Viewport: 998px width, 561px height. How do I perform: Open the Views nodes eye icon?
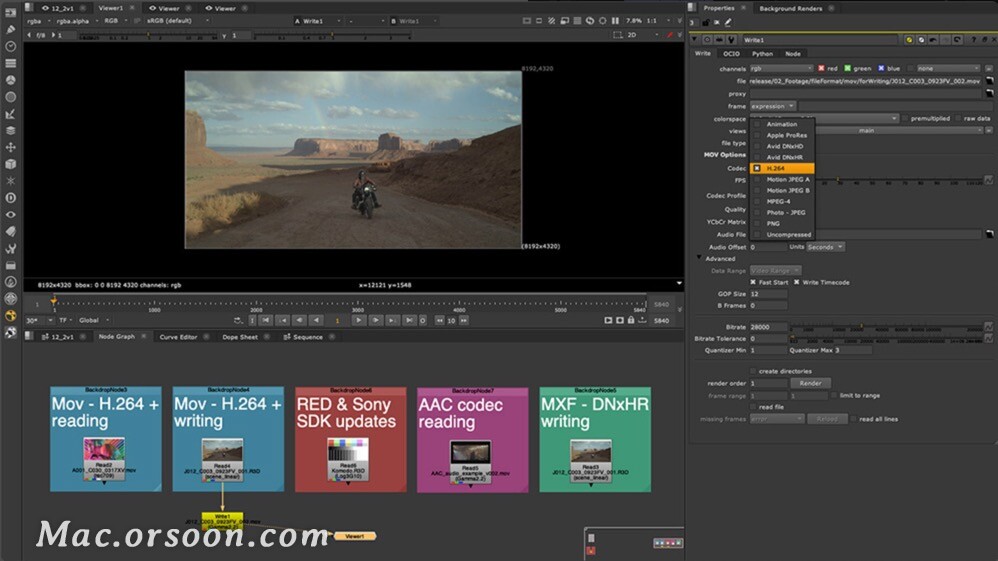point(10,215)
